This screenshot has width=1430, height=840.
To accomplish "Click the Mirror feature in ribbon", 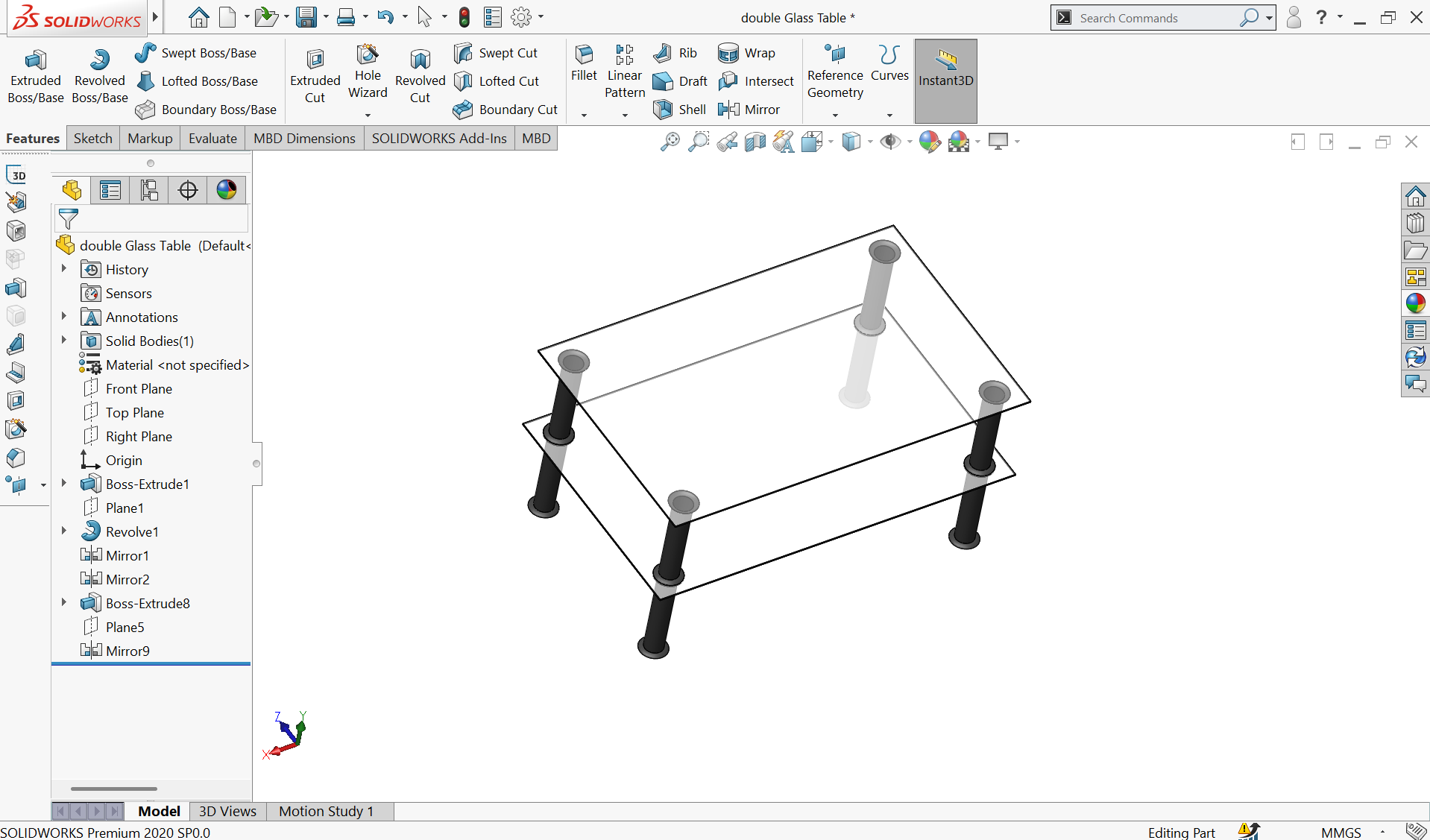I will (749, 110).
